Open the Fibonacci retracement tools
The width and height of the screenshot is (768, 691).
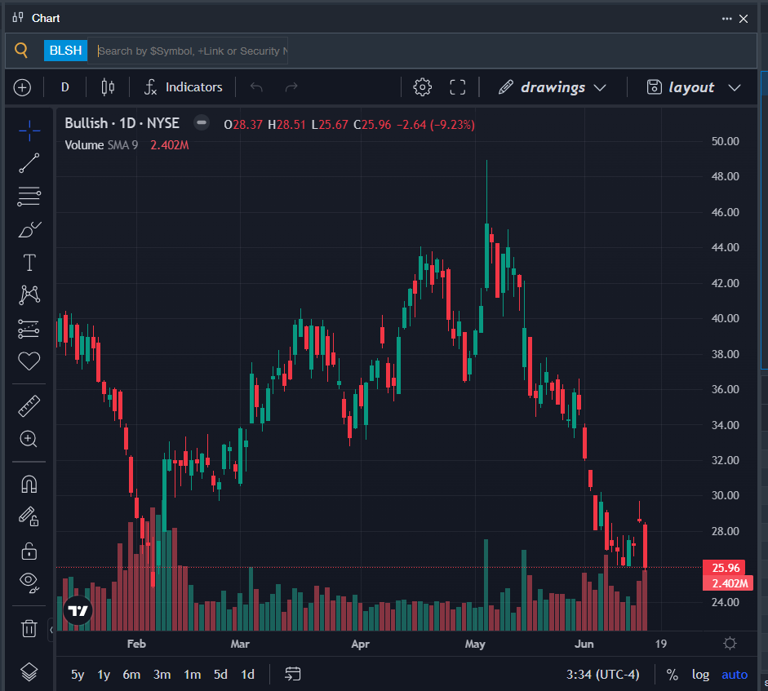(29, 196)
